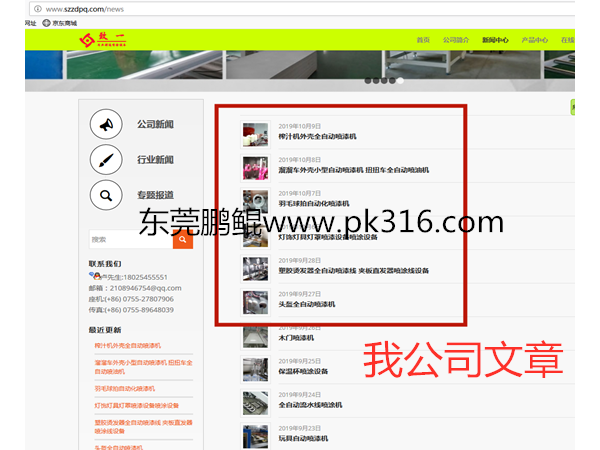Image resolution: width=600 pixels, height=450 pixels.
Task: Click the 最近更新 heading
Action: click(x=105, y=330)
